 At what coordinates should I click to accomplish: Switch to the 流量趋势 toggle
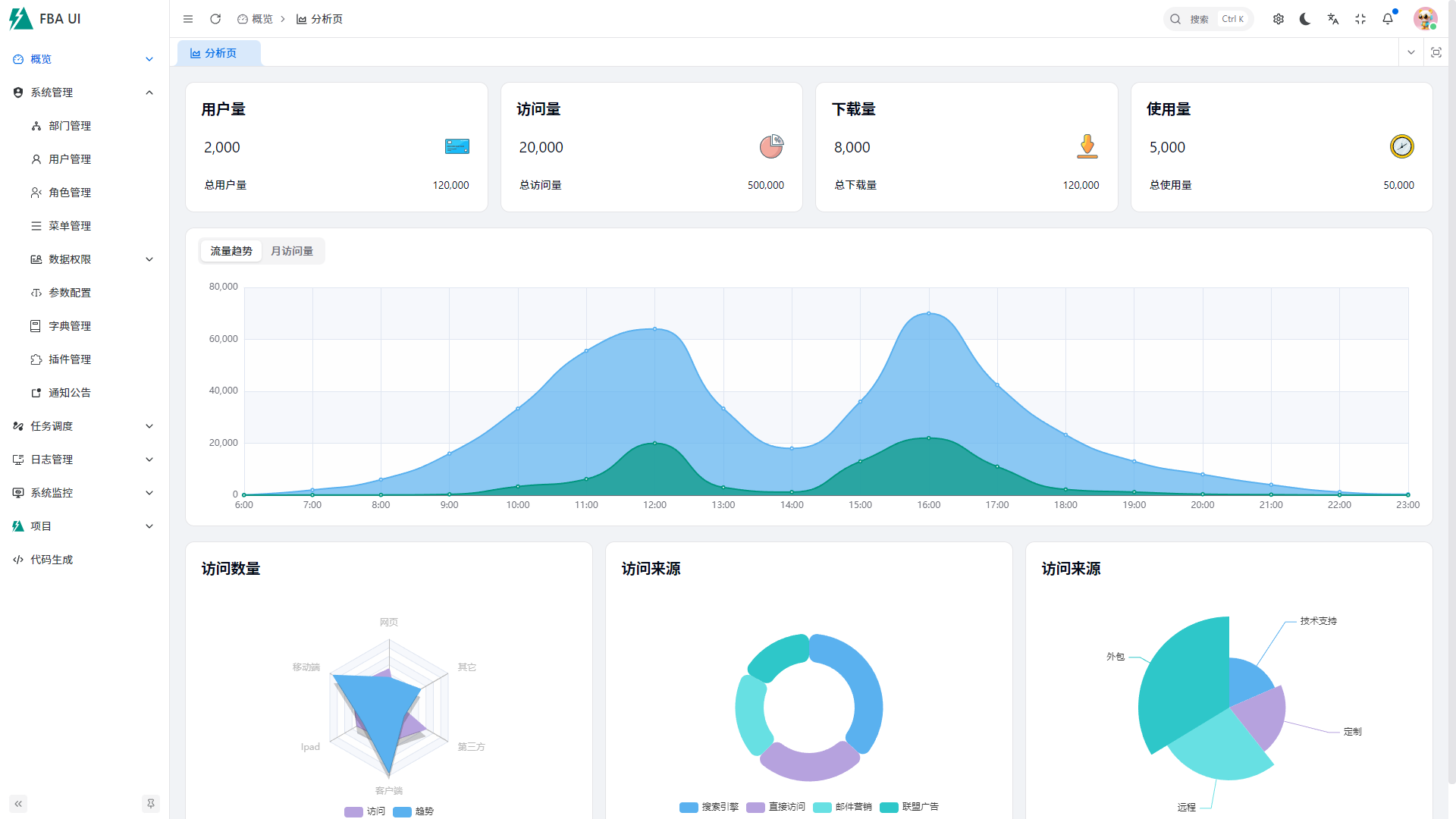231,250
